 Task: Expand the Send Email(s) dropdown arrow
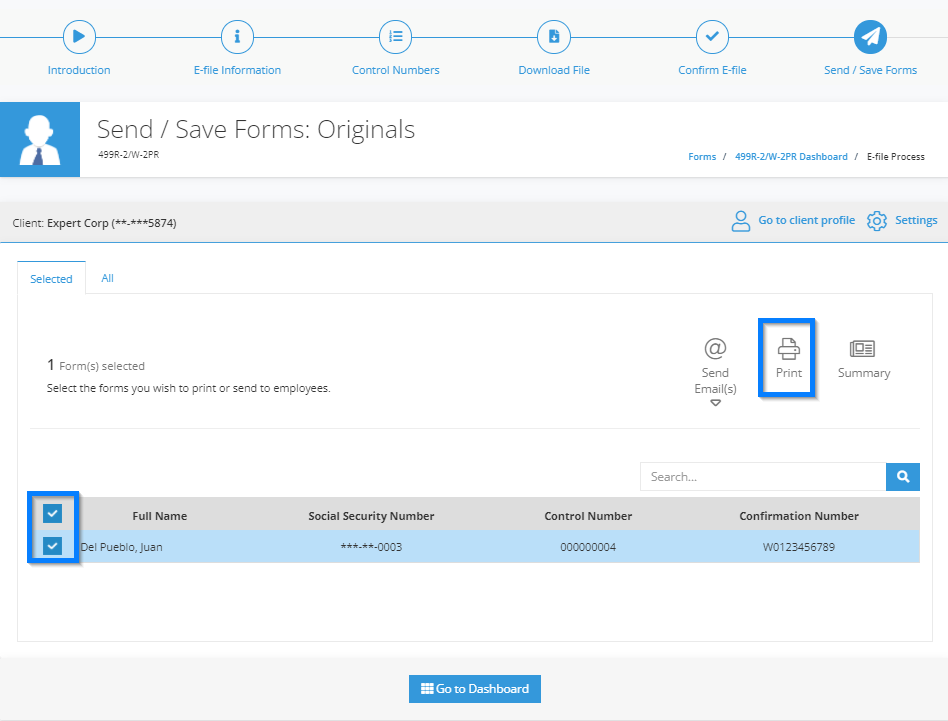(x=715, y=403)
